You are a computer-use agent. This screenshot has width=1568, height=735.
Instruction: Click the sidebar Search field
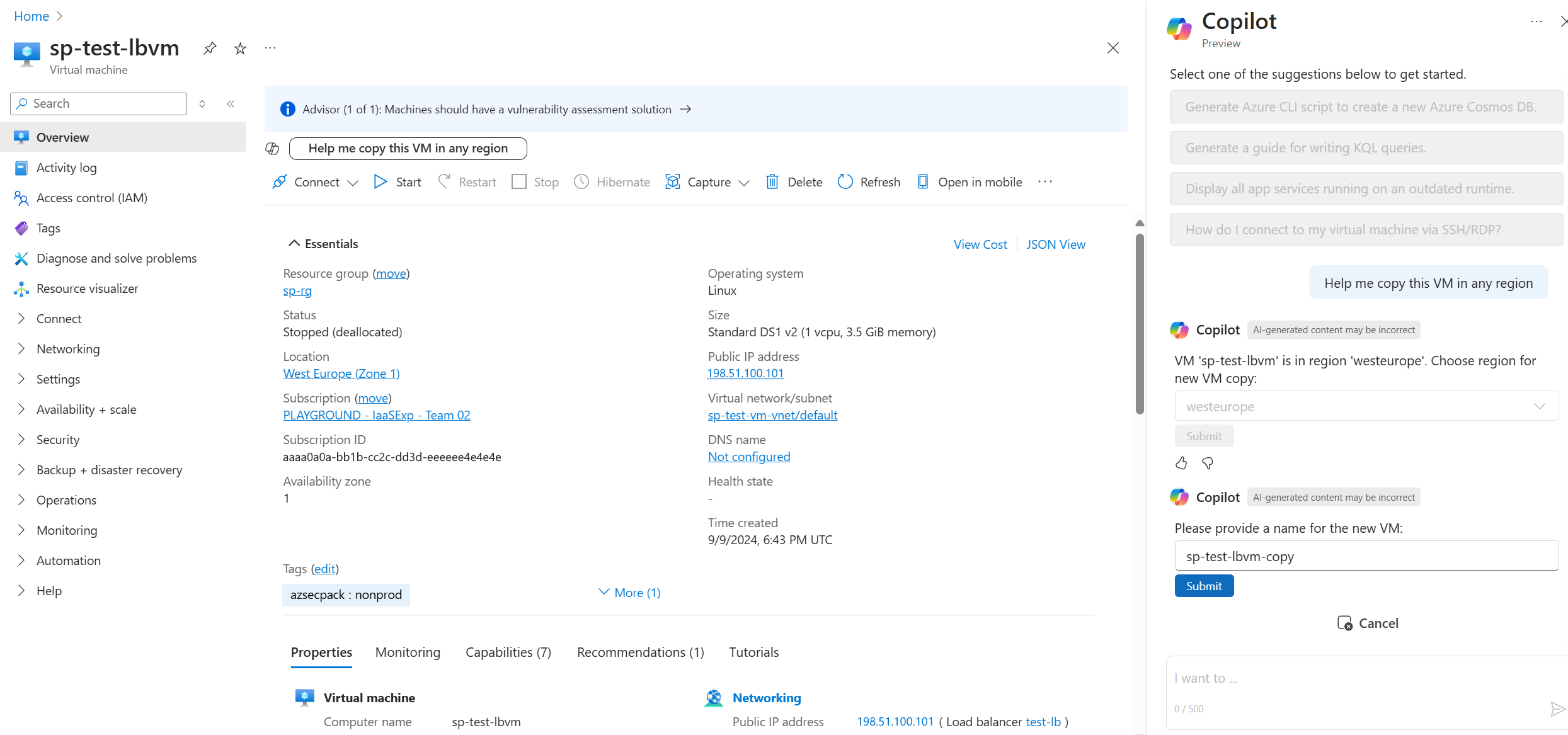98,104
